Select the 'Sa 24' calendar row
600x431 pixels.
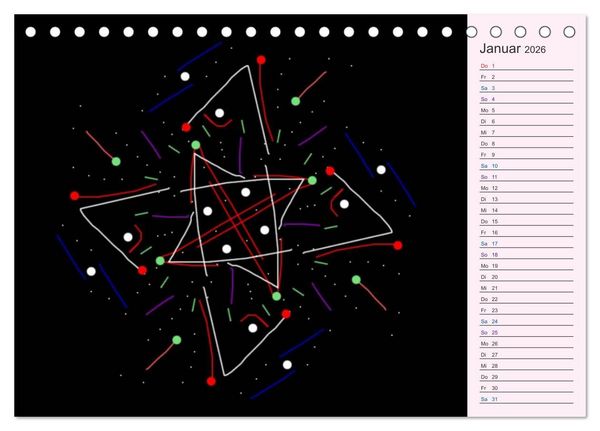pos(527,321)
